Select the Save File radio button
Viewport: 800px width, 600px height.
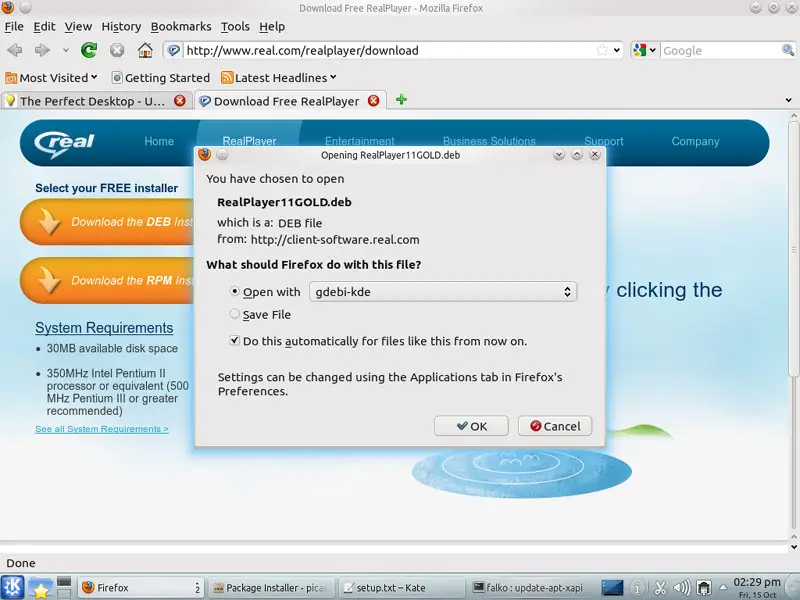(x=234, y=314)
